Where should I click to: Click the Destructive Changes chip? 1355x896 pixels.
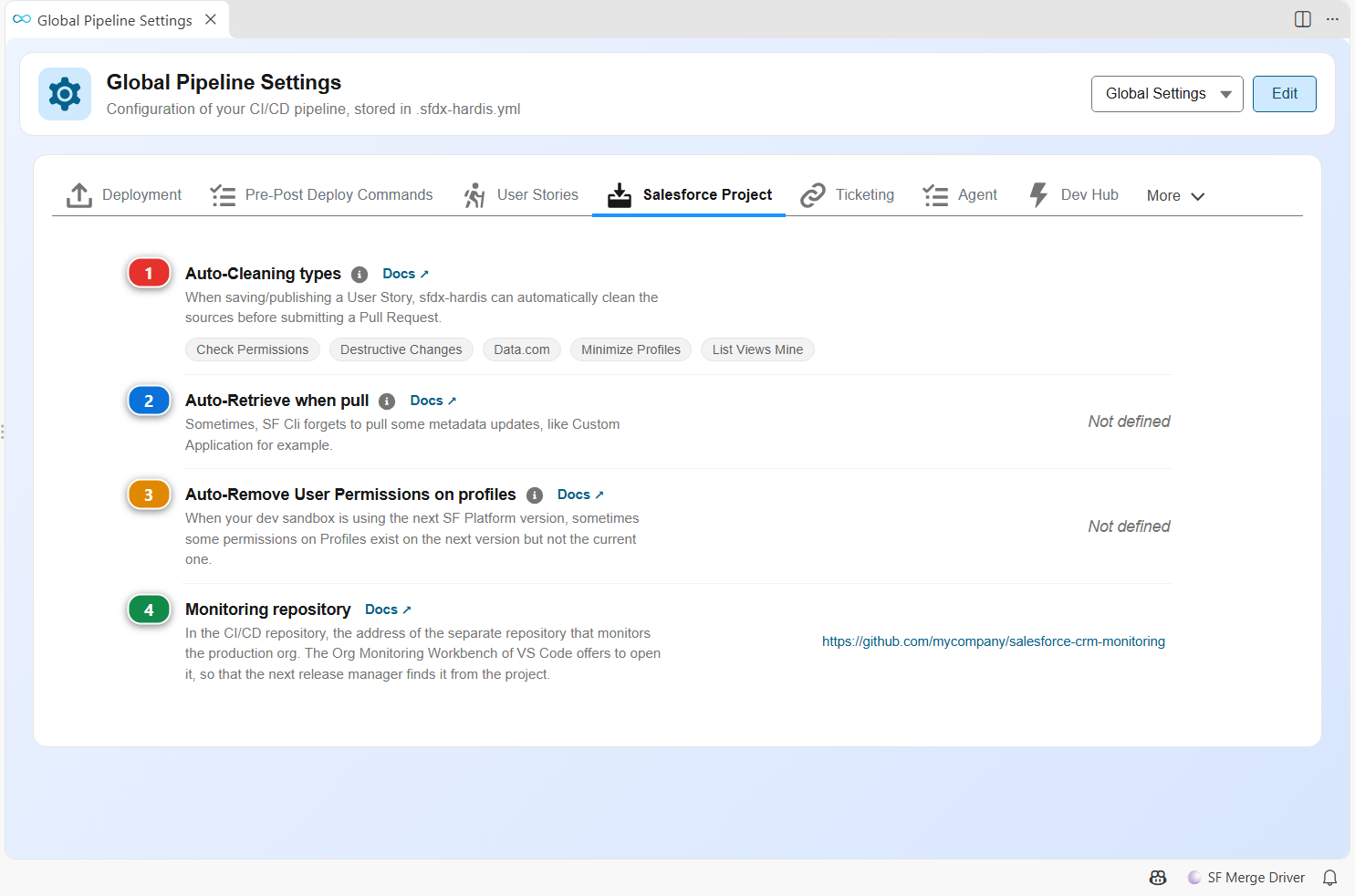coord(401,349)
